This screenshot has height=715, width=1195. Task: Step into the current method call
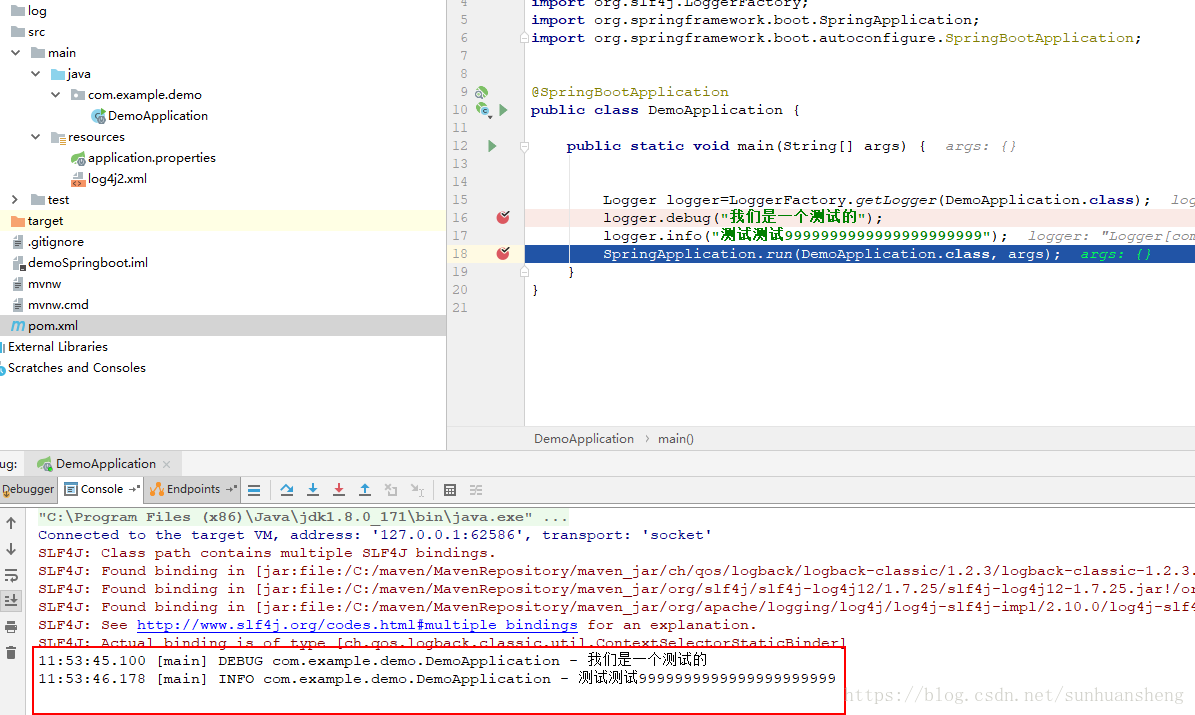(312, 490)
